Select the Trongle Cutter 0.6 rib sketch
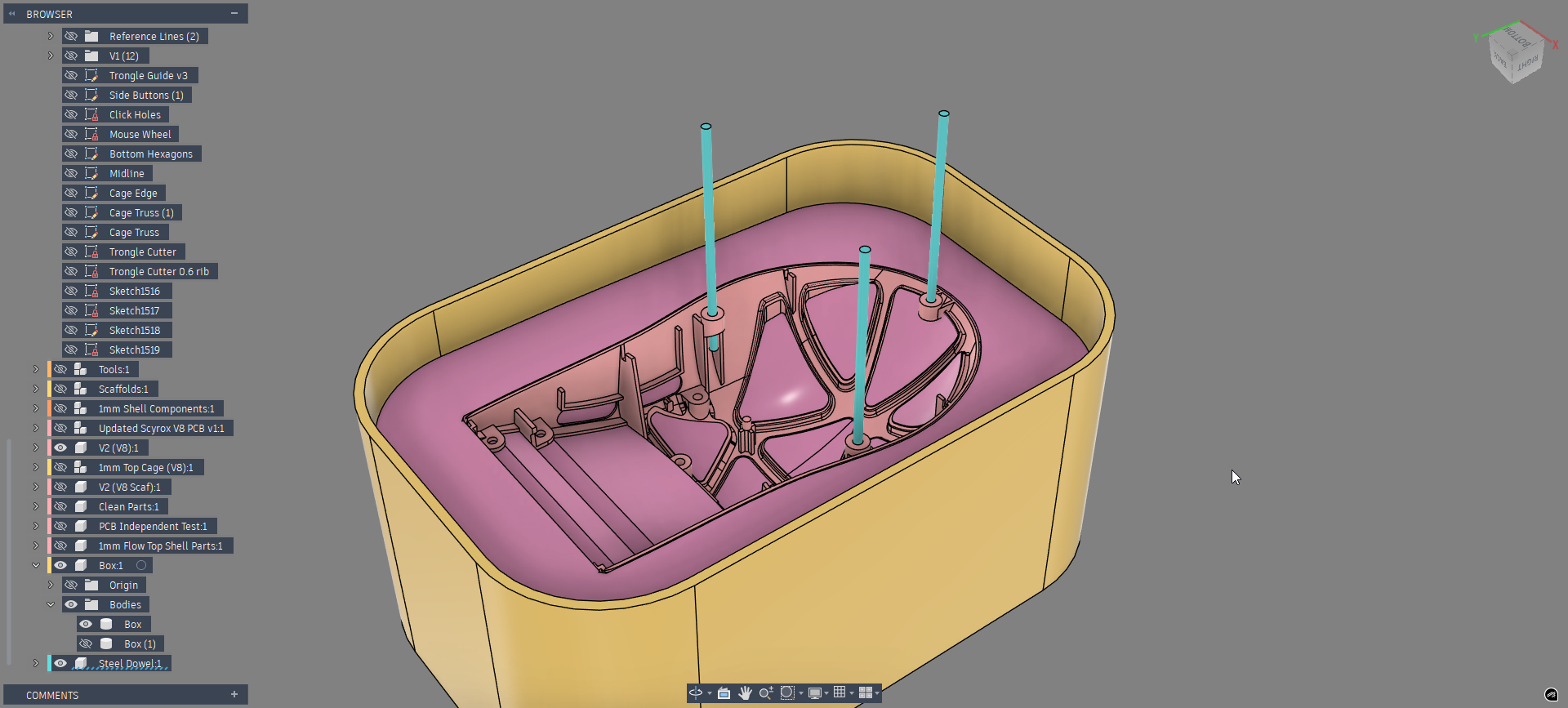The image size is (1568, 708). click(x=159, y=271)
